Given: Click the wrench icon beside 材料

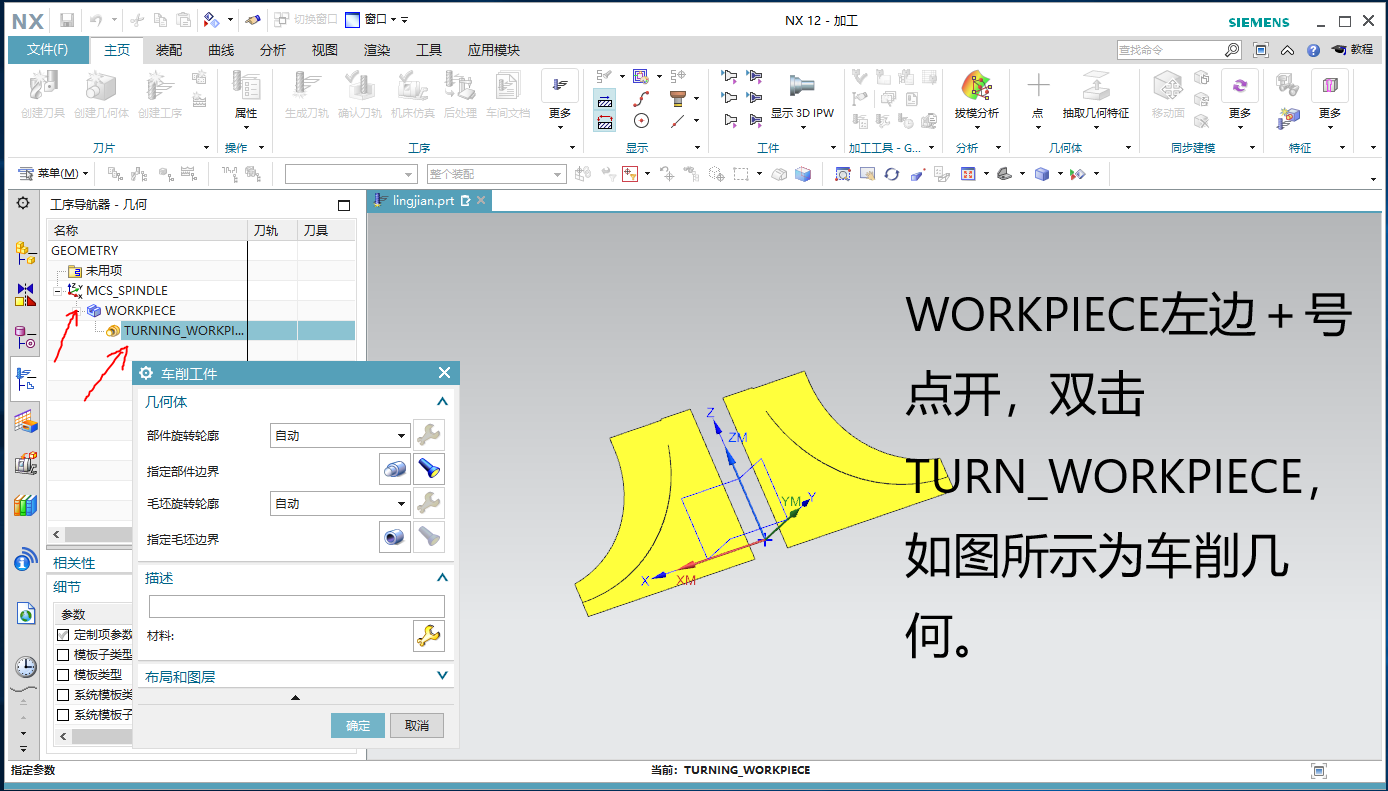Looking at the screenshot, I should point(429,635).
